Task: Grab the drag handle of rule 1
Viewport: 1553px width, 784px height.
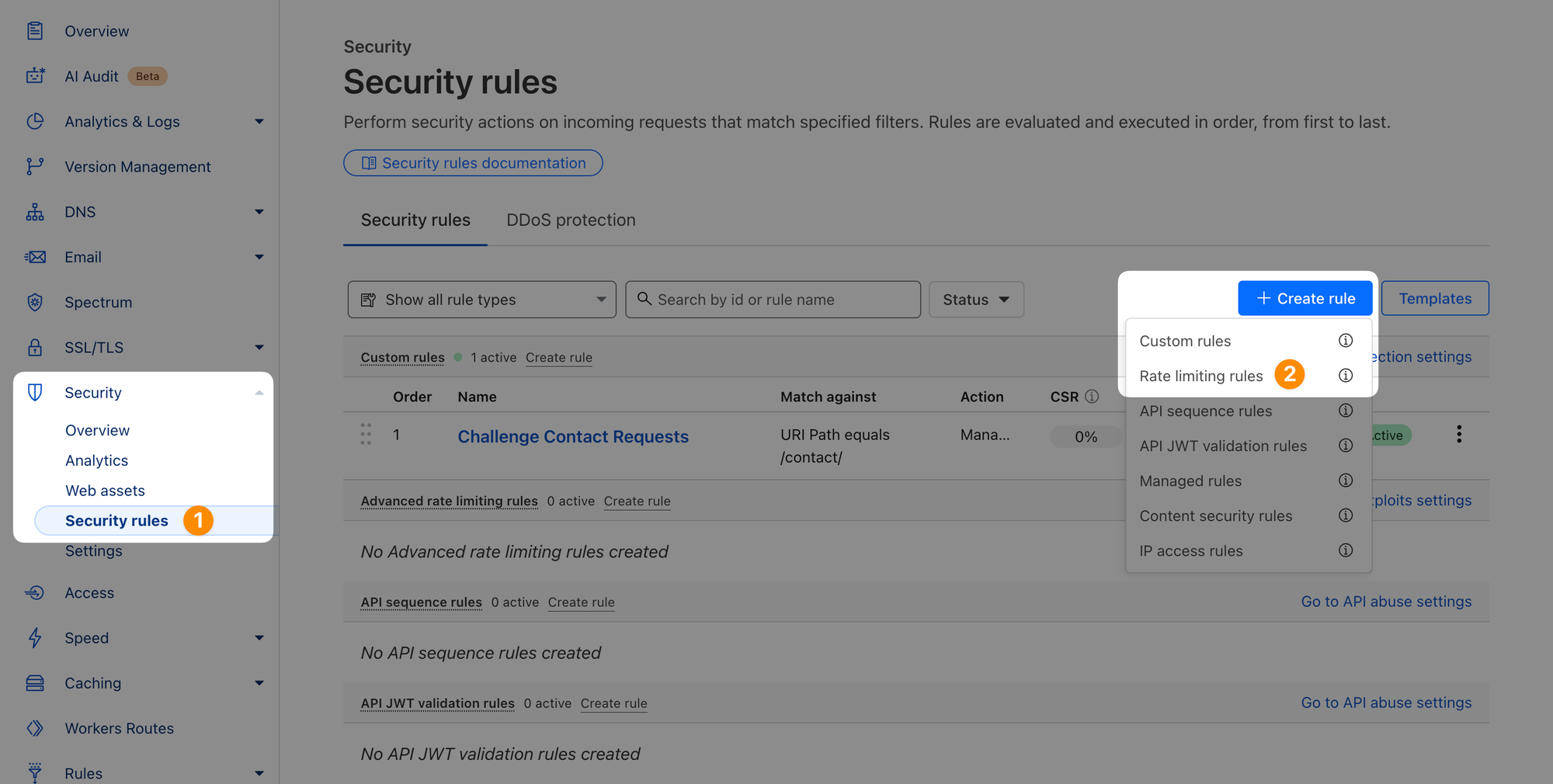Action: [x=366, y=434]
